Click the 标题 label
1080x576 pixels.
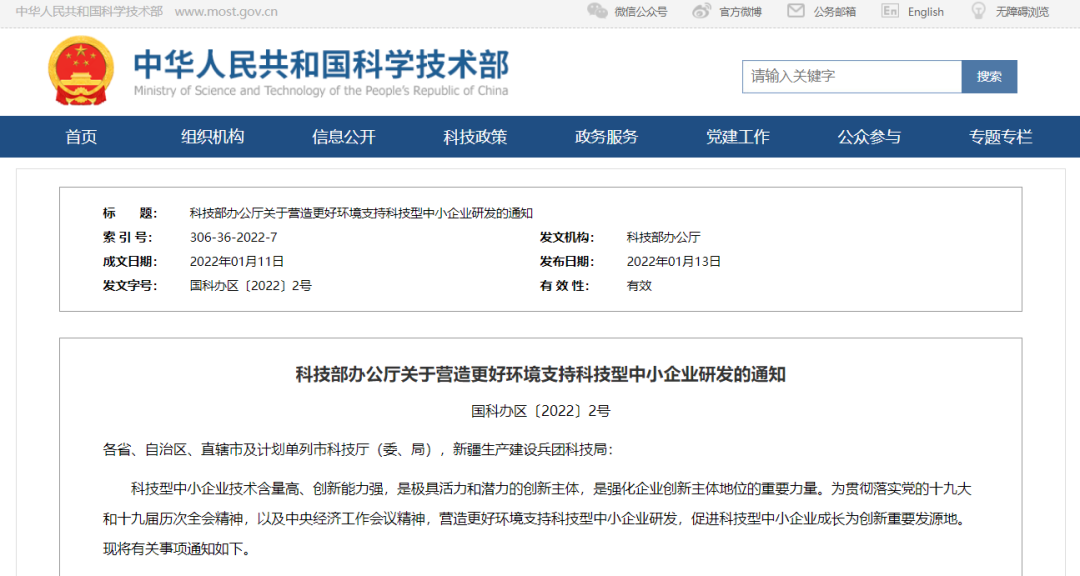click(x=130, y=214)
